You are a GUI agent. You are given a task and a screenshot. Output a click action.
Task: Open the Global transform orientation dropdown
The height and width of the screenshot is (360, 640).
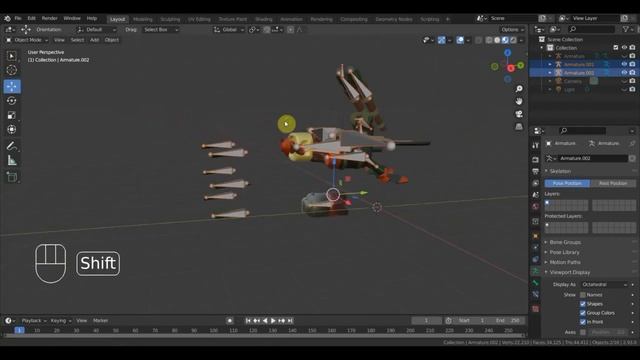(x=229, y=29)
